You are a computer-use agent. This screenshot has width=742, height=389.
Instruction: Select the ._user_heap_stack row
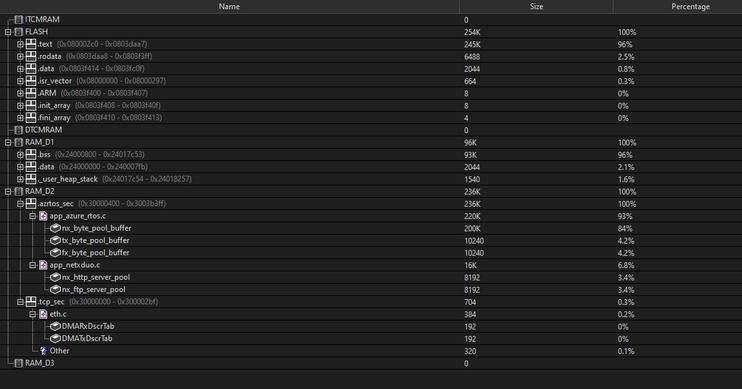coord(371,179)
